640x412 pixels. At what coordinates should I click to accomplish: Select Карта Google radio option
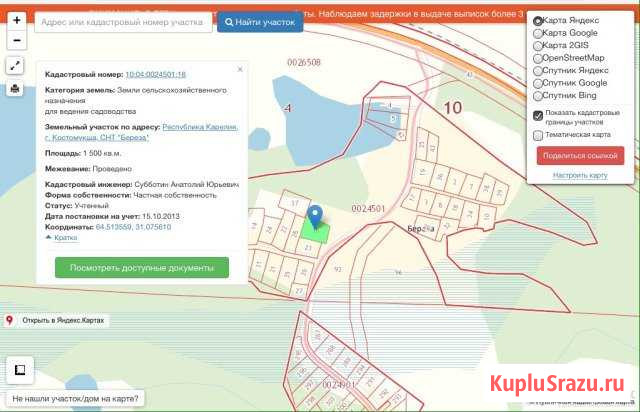click(x=538, y=33)
